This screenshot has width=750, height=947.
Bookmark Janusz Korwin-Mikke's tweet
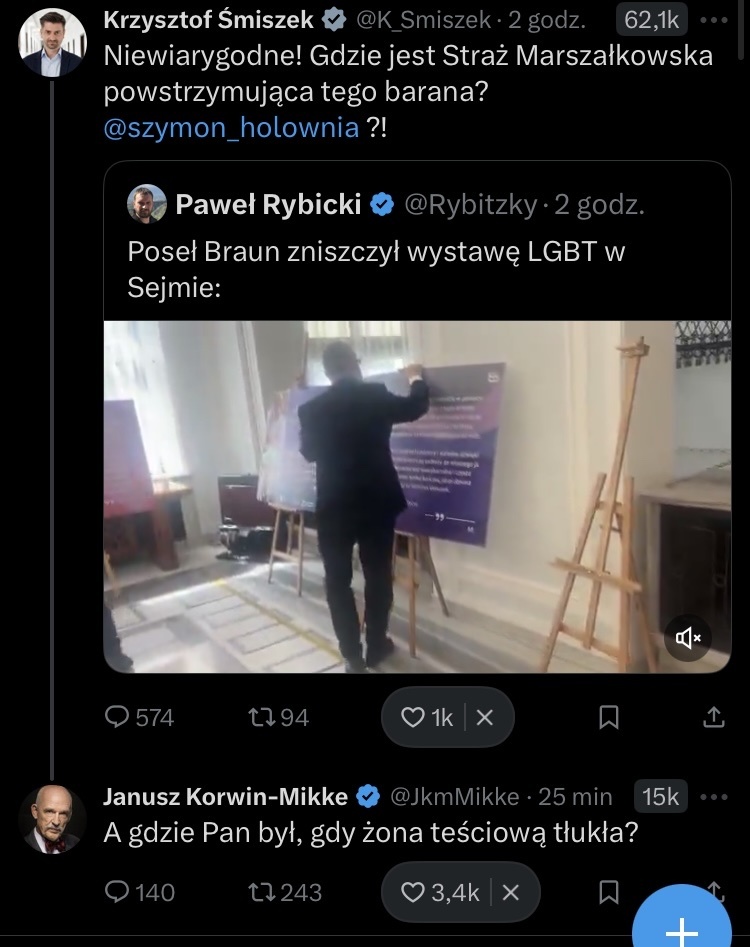click(x=608, y=892)
